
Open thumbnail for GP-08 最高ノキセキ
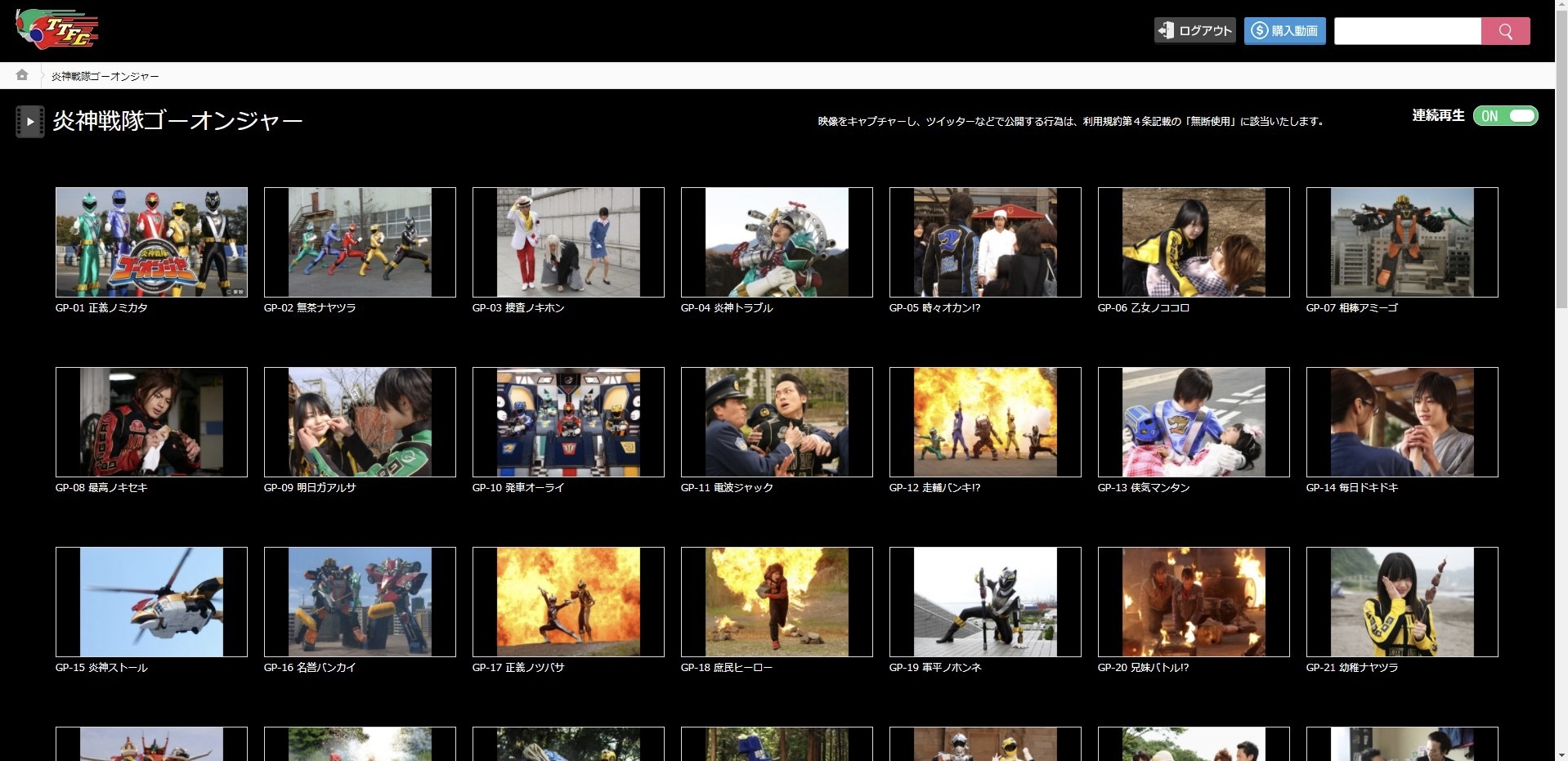coord(151,422)
